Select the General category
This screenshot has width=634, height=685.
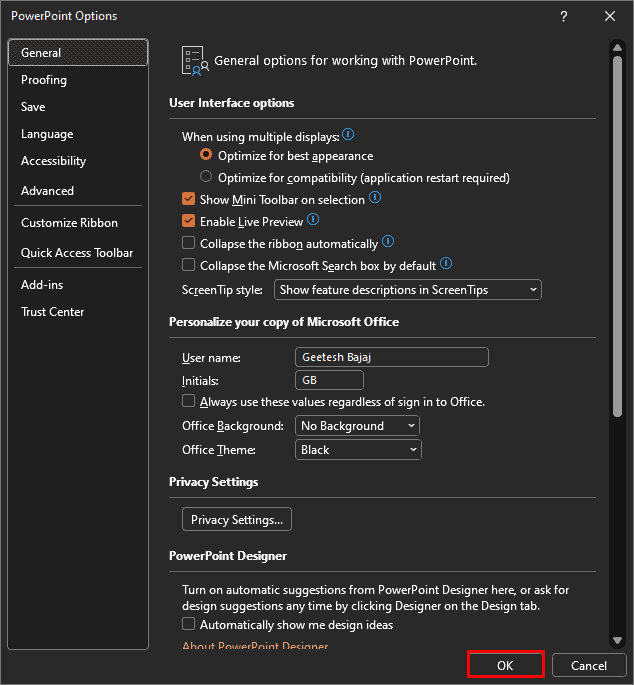coord(78,53)
